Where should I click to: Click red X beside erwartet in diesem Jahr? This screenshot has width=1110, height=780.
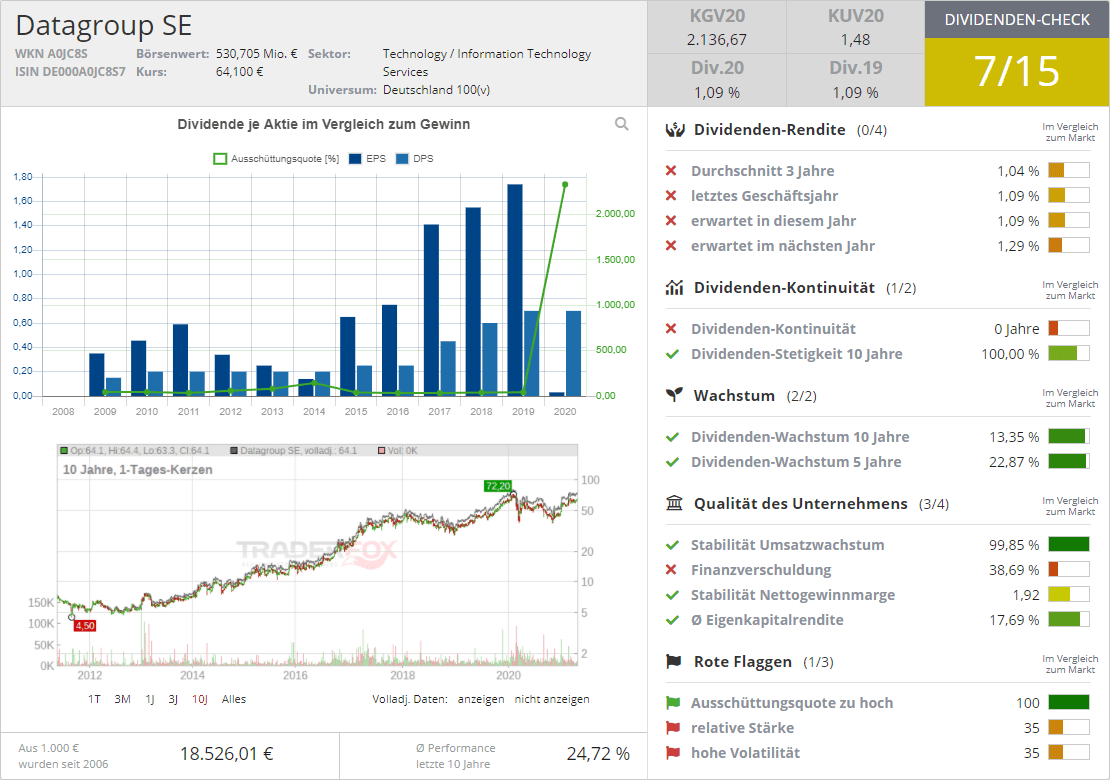pos(671,221)
